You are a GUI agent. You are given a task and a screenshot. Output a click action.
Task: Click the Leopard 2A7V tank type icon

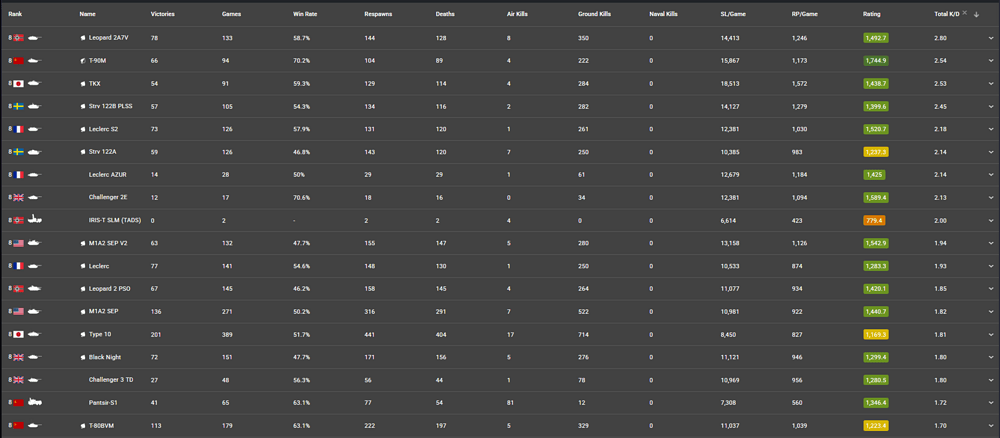pyautogui.click(x=35, y=37)
